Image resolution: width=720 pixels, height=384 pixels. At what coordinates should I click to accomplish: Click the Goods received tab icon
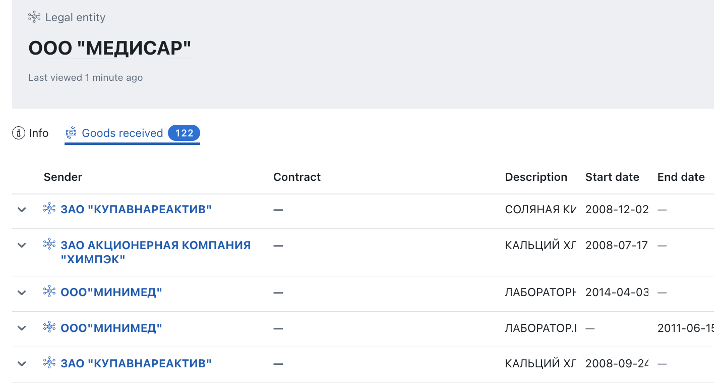coord(71,133)
